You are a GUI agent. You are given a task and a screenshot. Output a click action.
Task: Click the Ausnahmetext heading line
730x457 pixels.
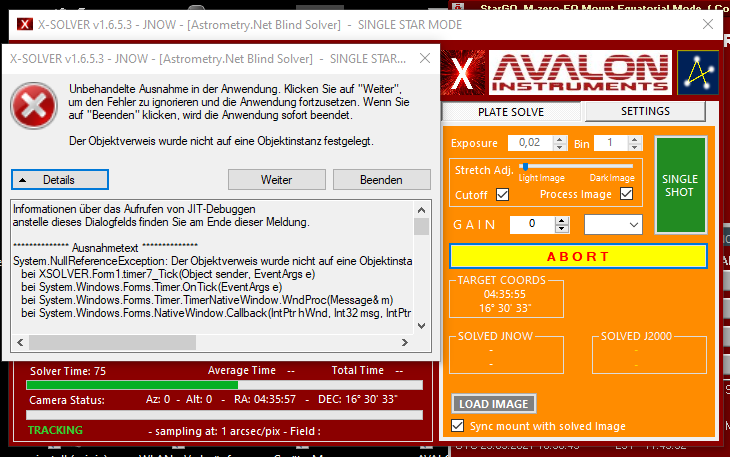[x=105, y=248]
